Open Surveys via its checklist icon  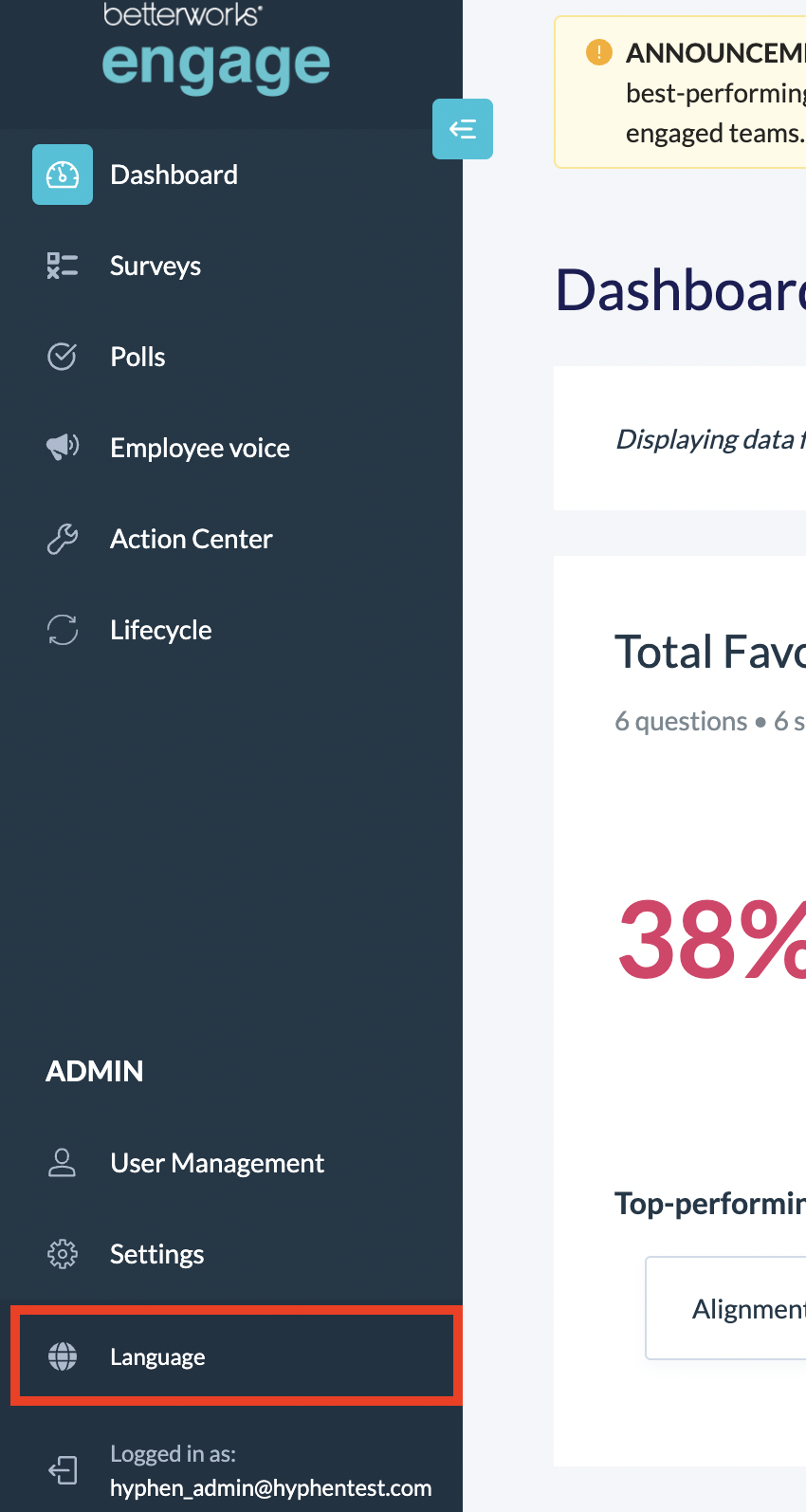63,266
